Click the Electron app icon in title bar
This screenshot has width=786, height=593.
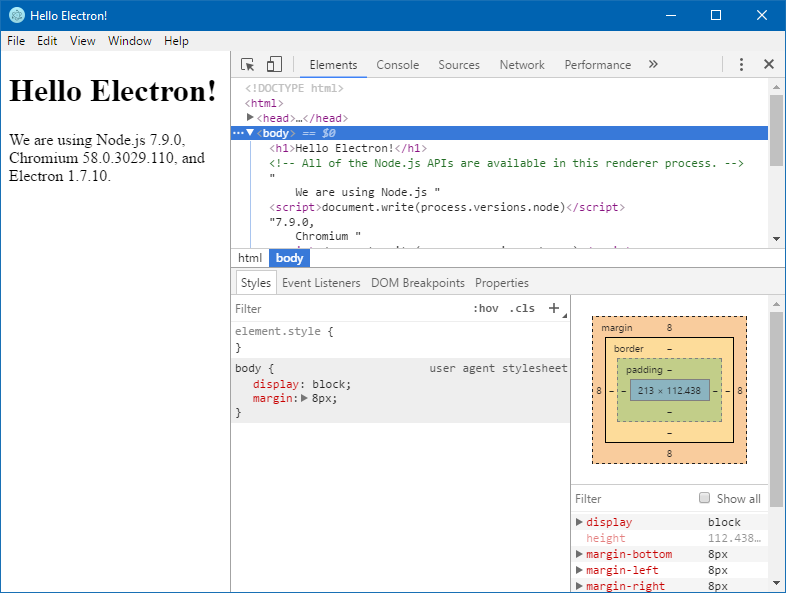pyautogui.click(x=17, y=16)
